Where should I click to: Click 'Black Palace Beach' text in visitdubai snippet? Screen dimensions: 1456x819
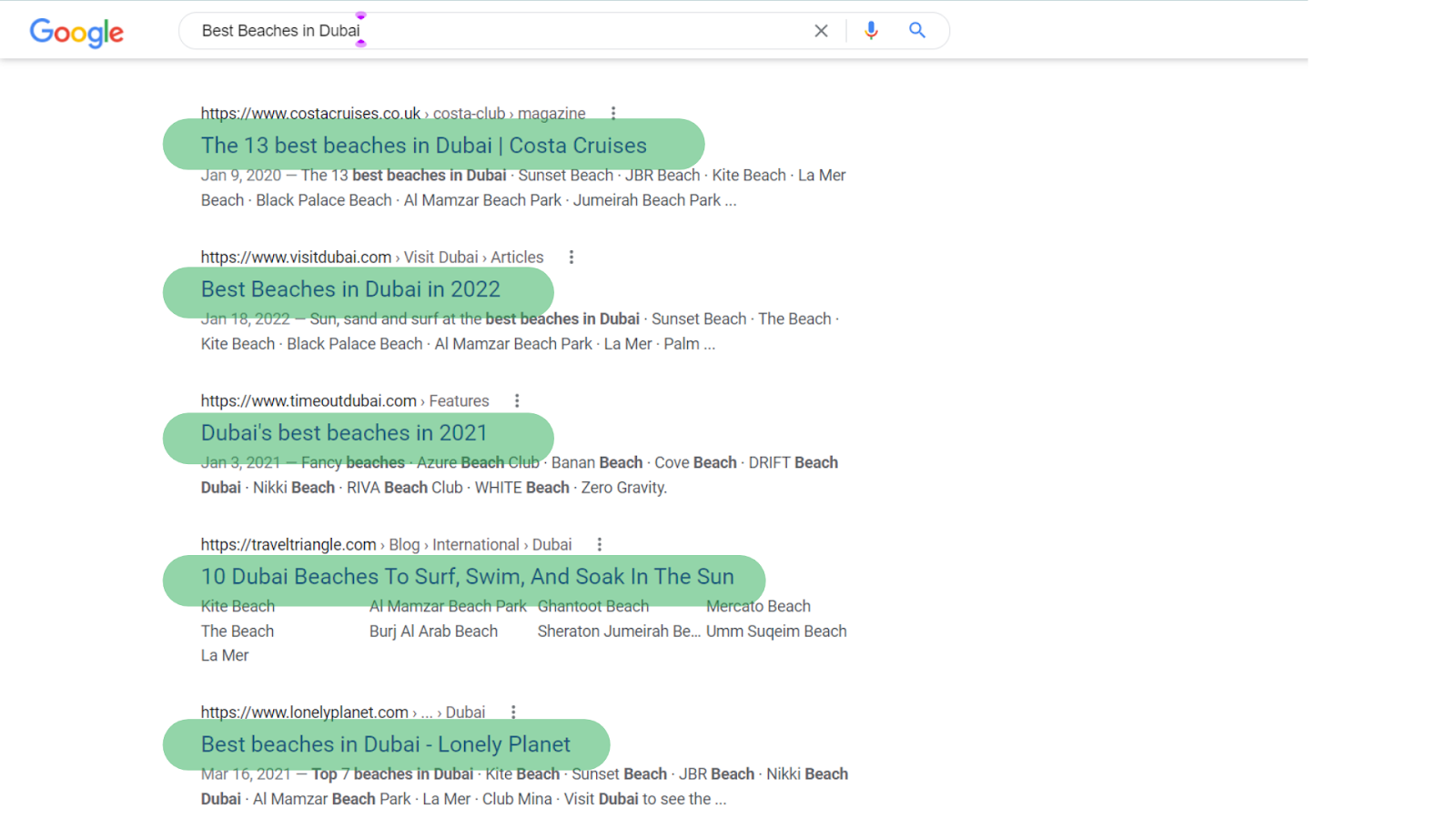pyautogui.click(x=355, y=344)
